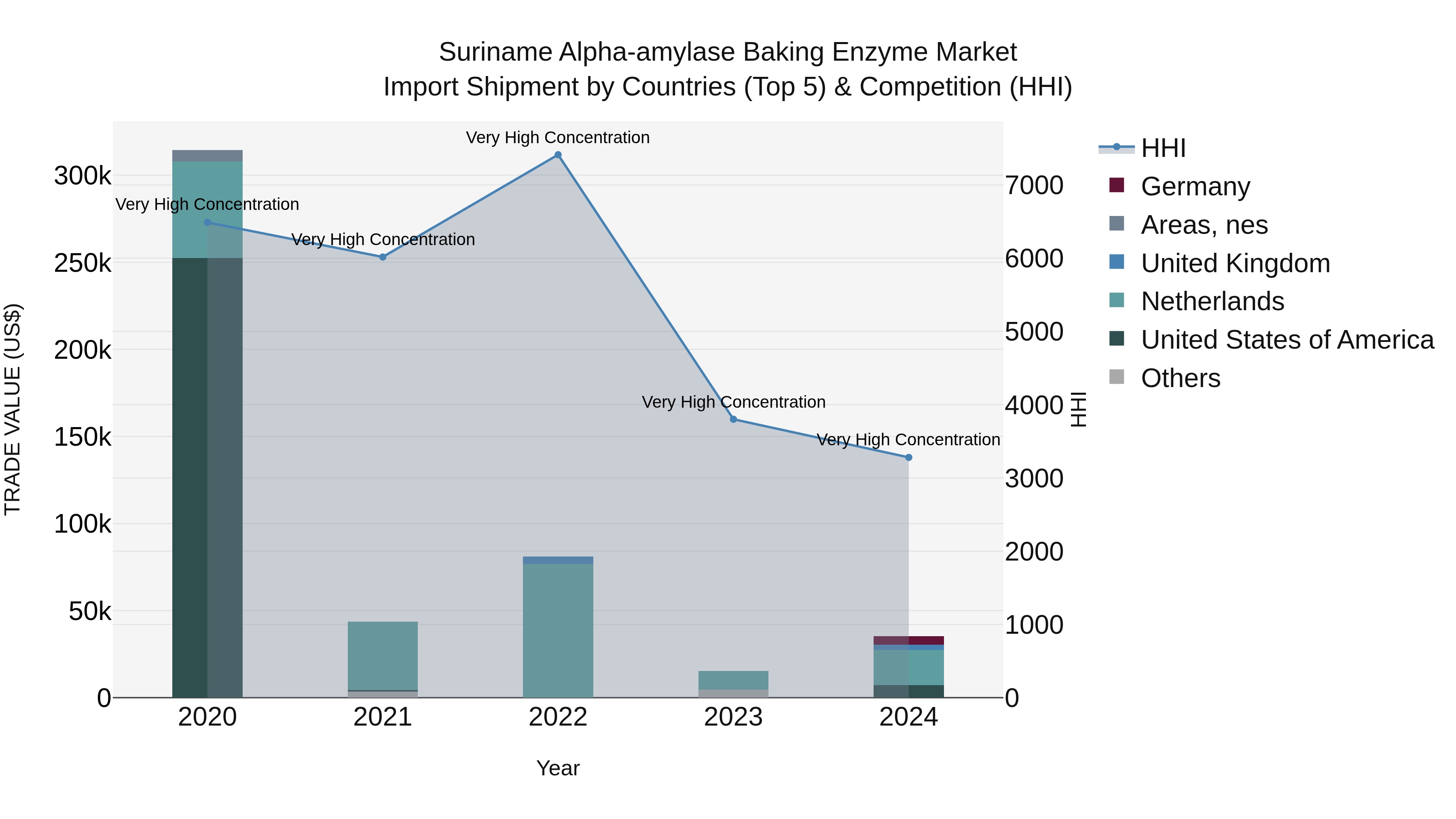Toggle United Kingdom legend entry

(x=1219, y=263)
